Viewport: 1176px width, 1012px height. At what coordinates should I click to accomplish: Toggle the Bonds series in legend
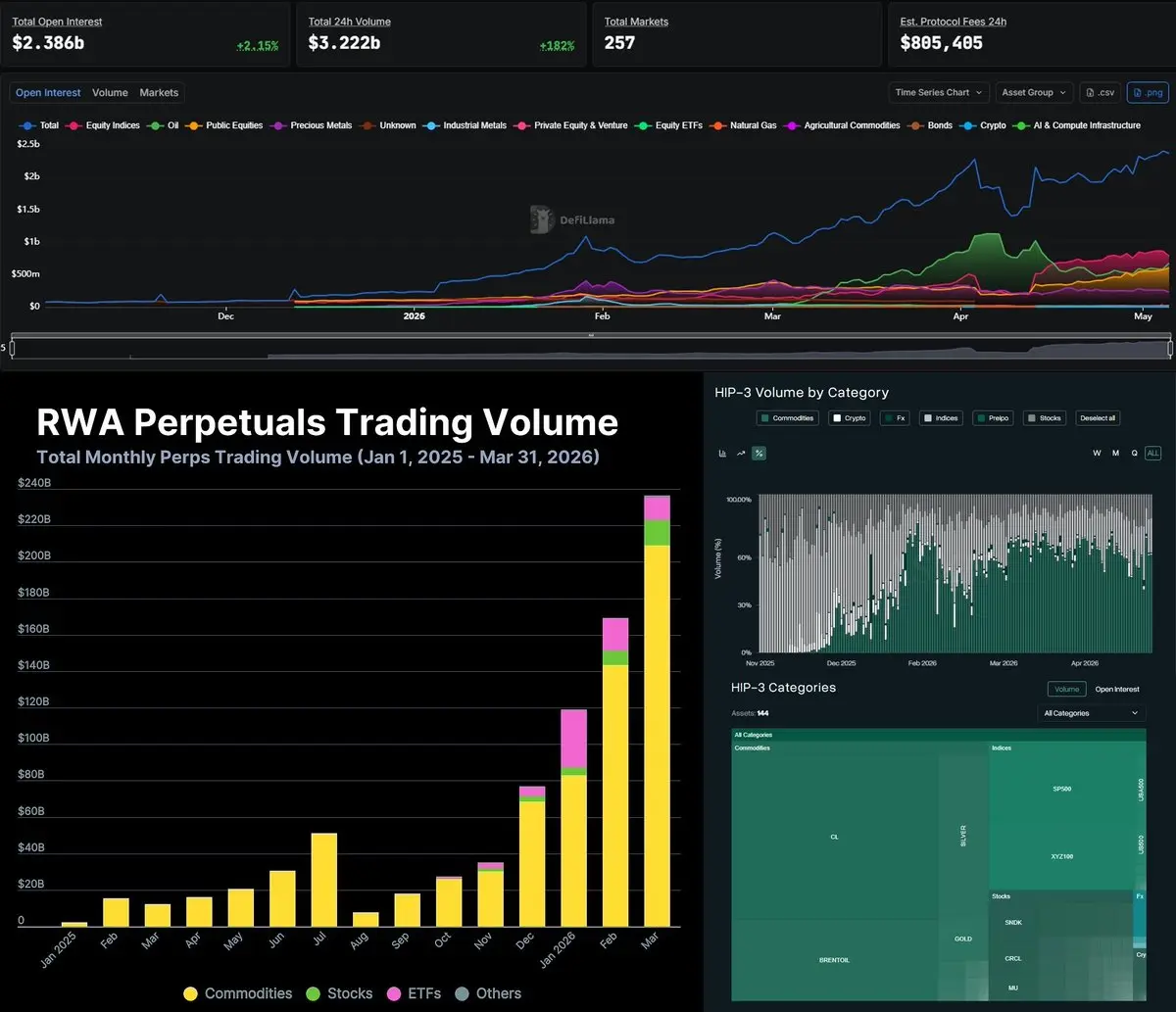(x=930, y=125)
